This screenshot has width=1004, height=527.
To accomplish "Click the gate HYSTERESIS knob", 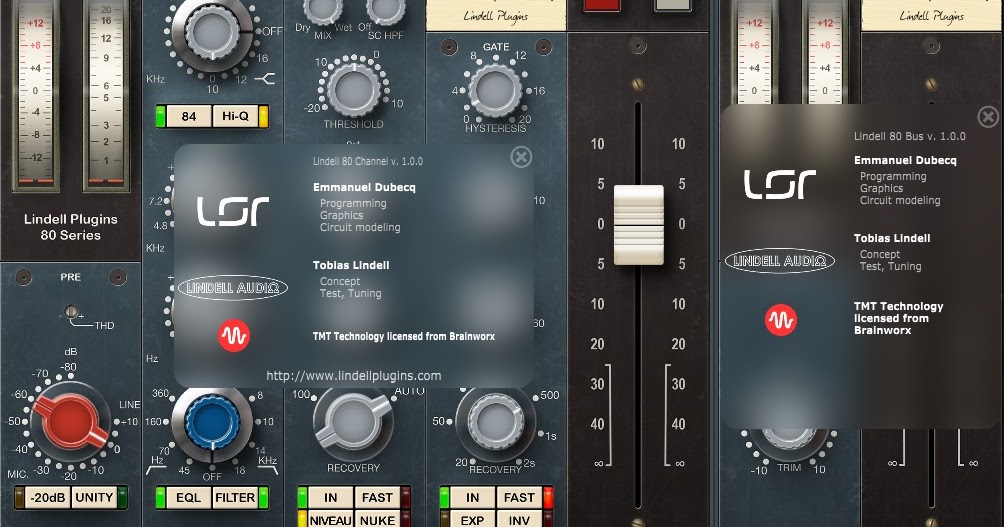I will [495, 90].
